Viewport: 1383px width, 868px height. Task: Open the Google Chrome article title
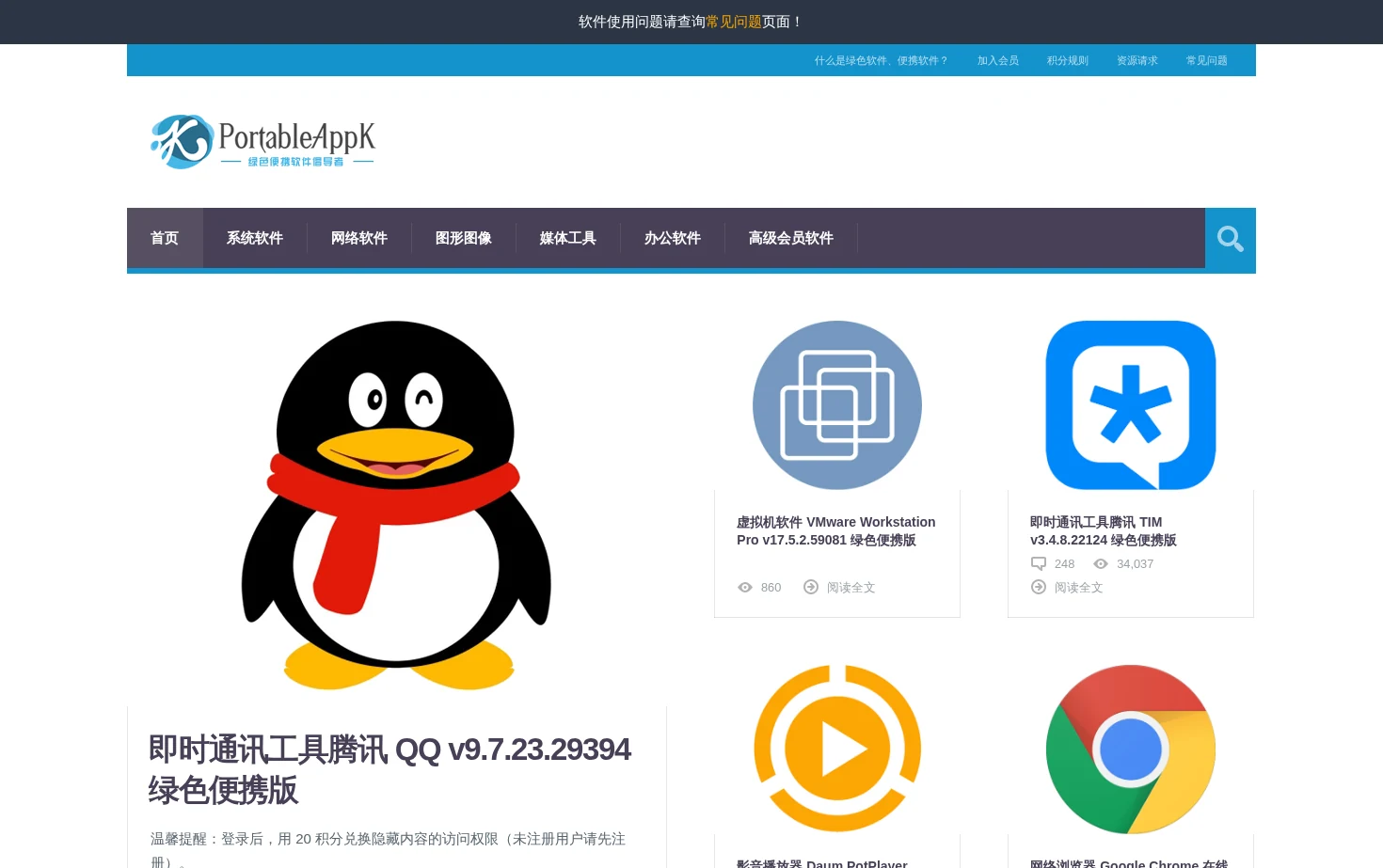(x=1129, y=863)
